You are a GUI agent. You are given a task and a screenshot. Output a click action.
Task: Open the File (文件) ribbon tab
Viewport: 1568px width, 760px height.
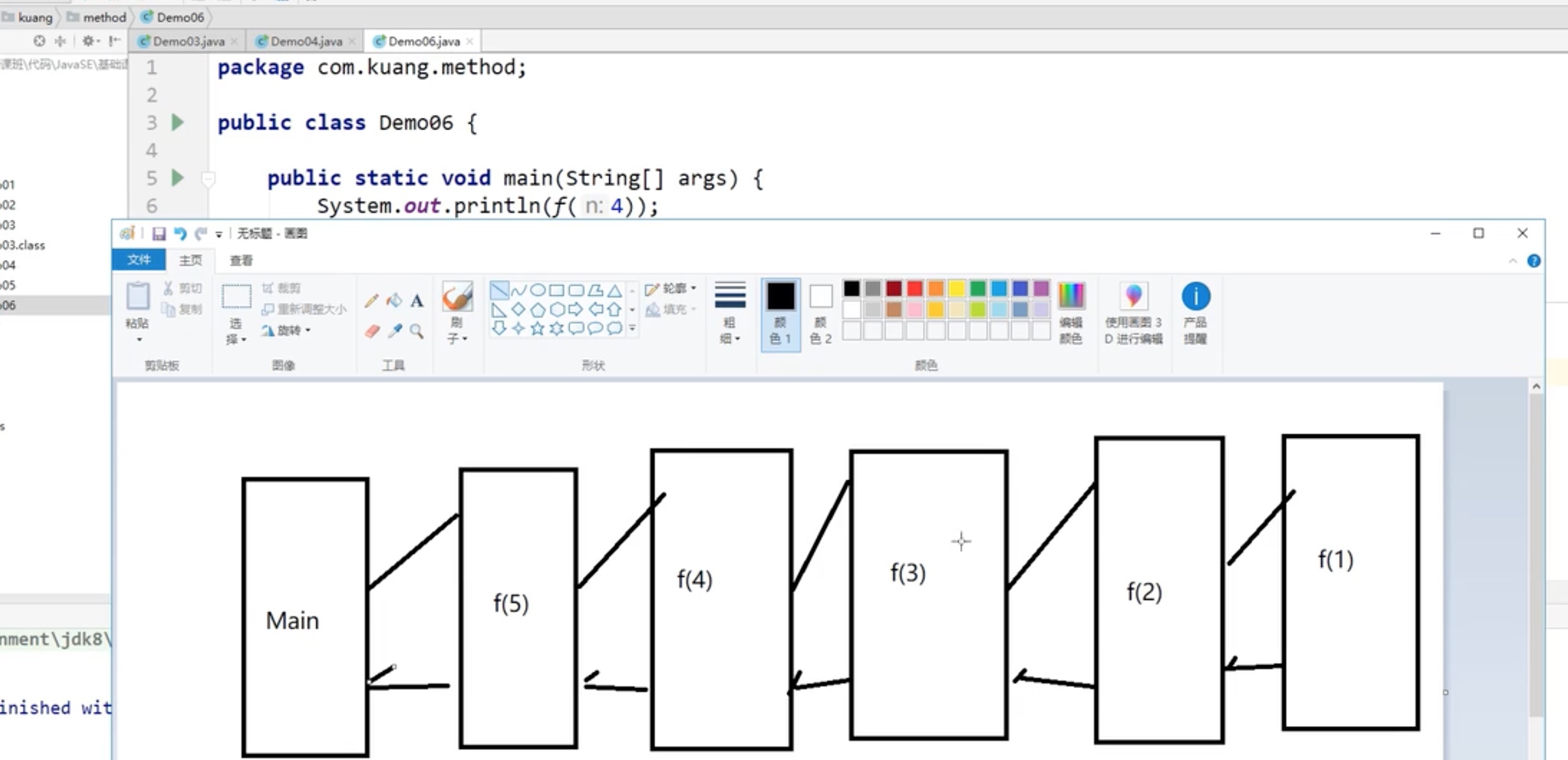[x=138, y=260]
